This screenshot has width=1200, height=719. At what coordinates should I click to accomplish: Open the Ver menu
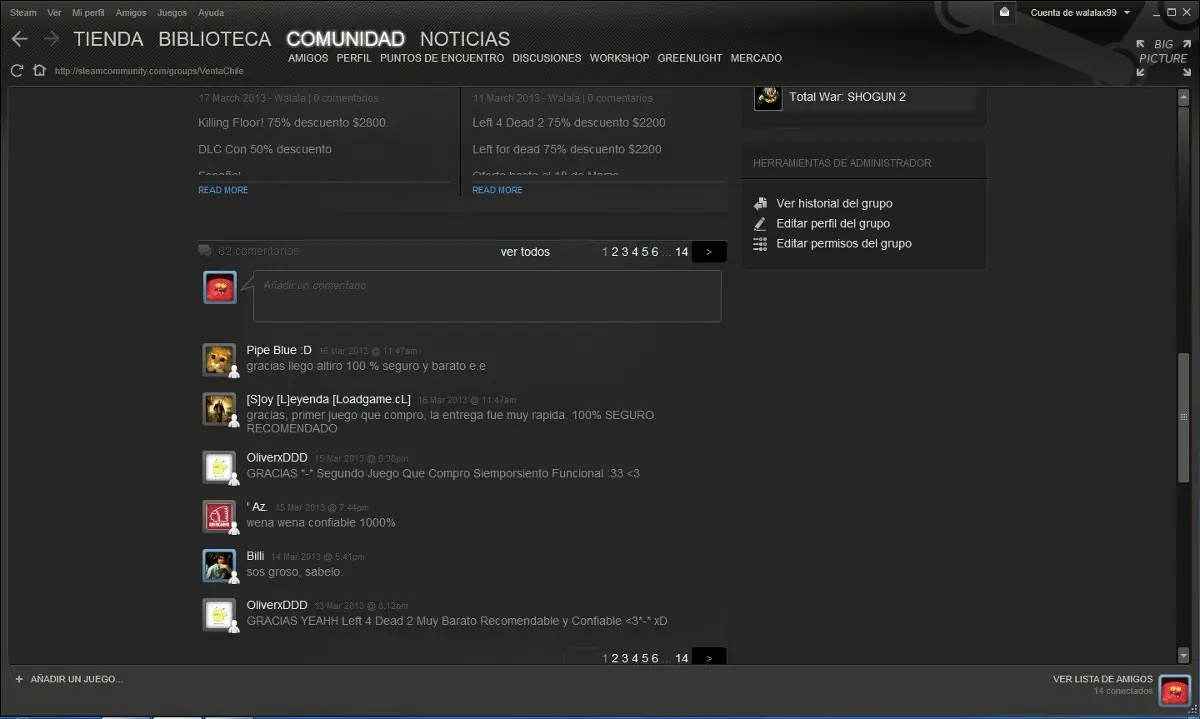(x=55, y=13)
